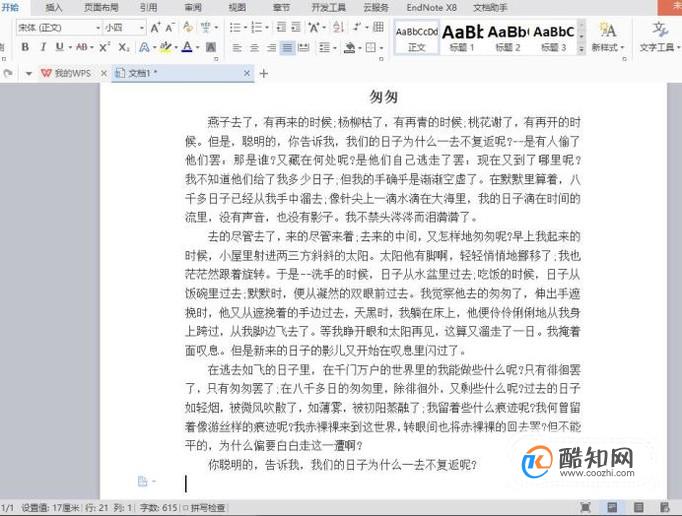Open the EndNote X8 ribbon tab

pyautogui.click(x=431, y=7)
